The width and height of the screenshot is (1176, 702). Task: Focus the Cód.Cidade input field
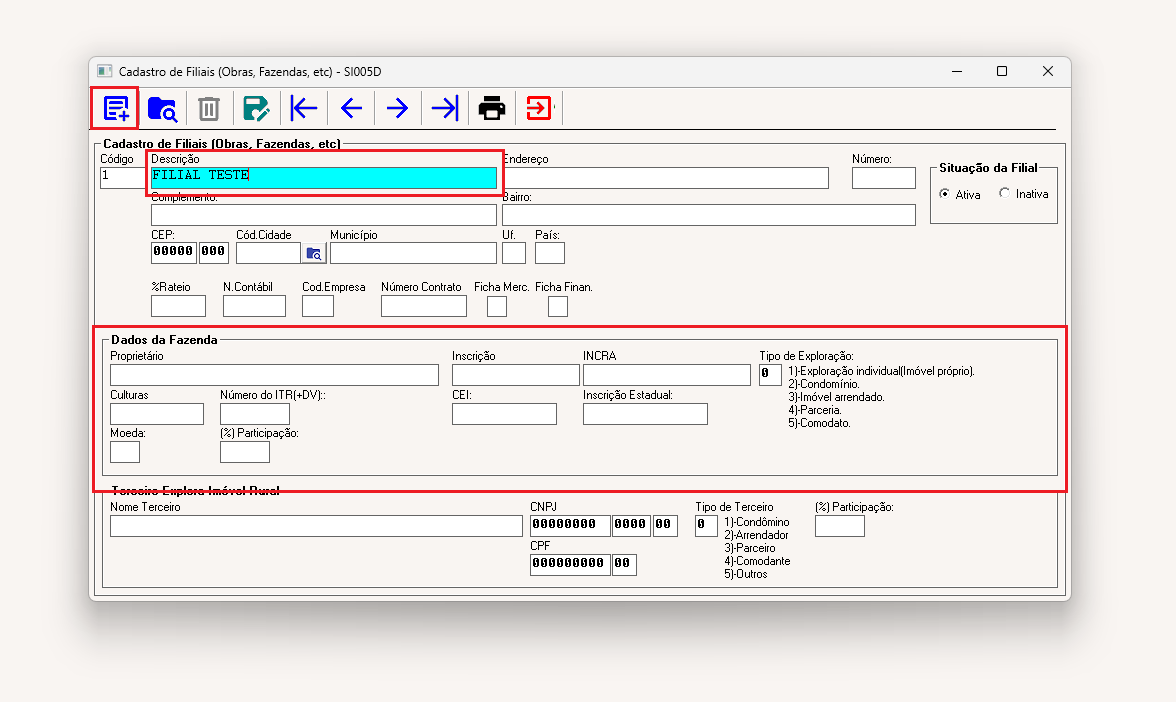coord(268,254)
